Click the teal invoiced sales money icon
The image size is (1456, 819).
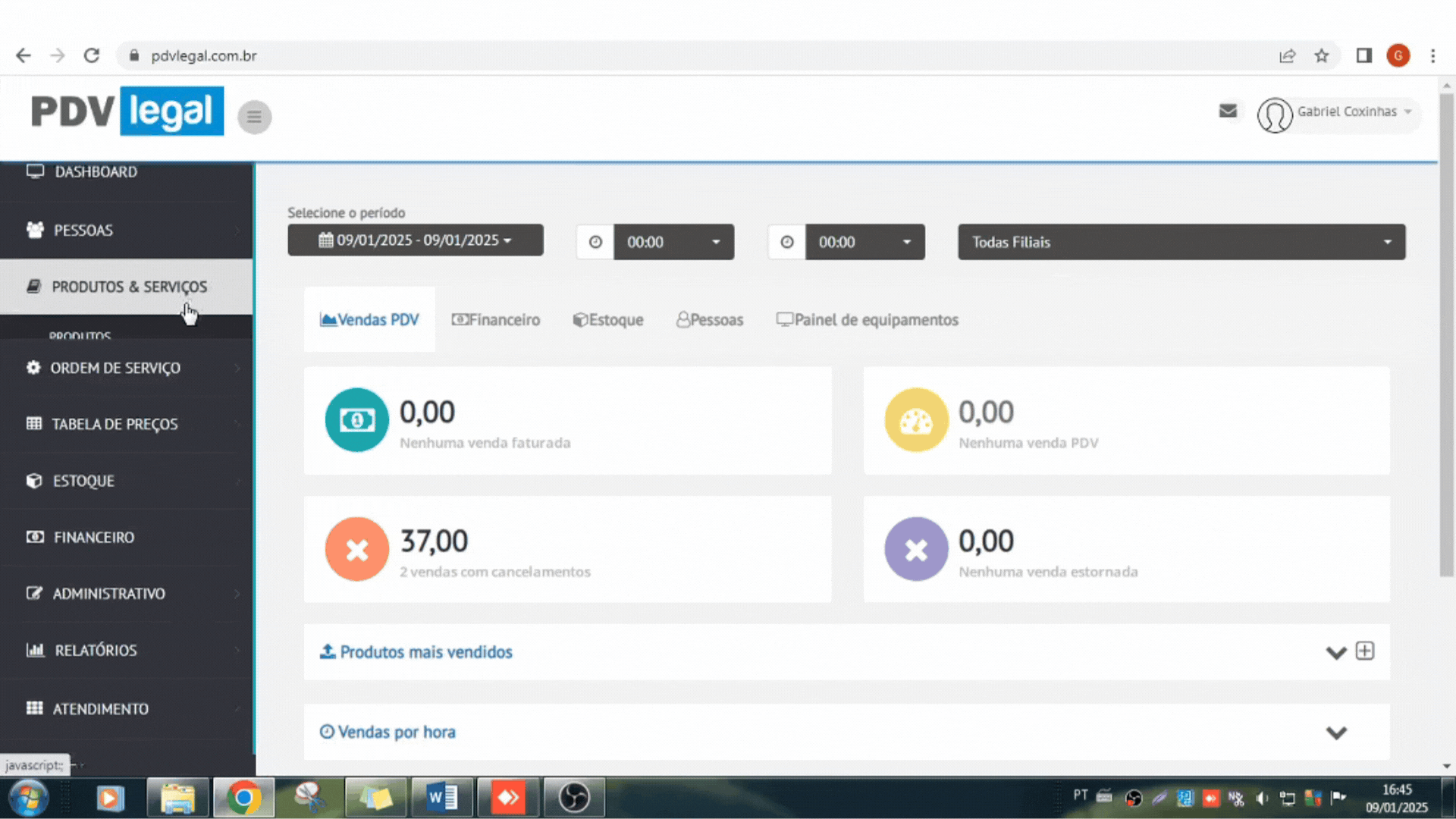click(x=356, y=420)
